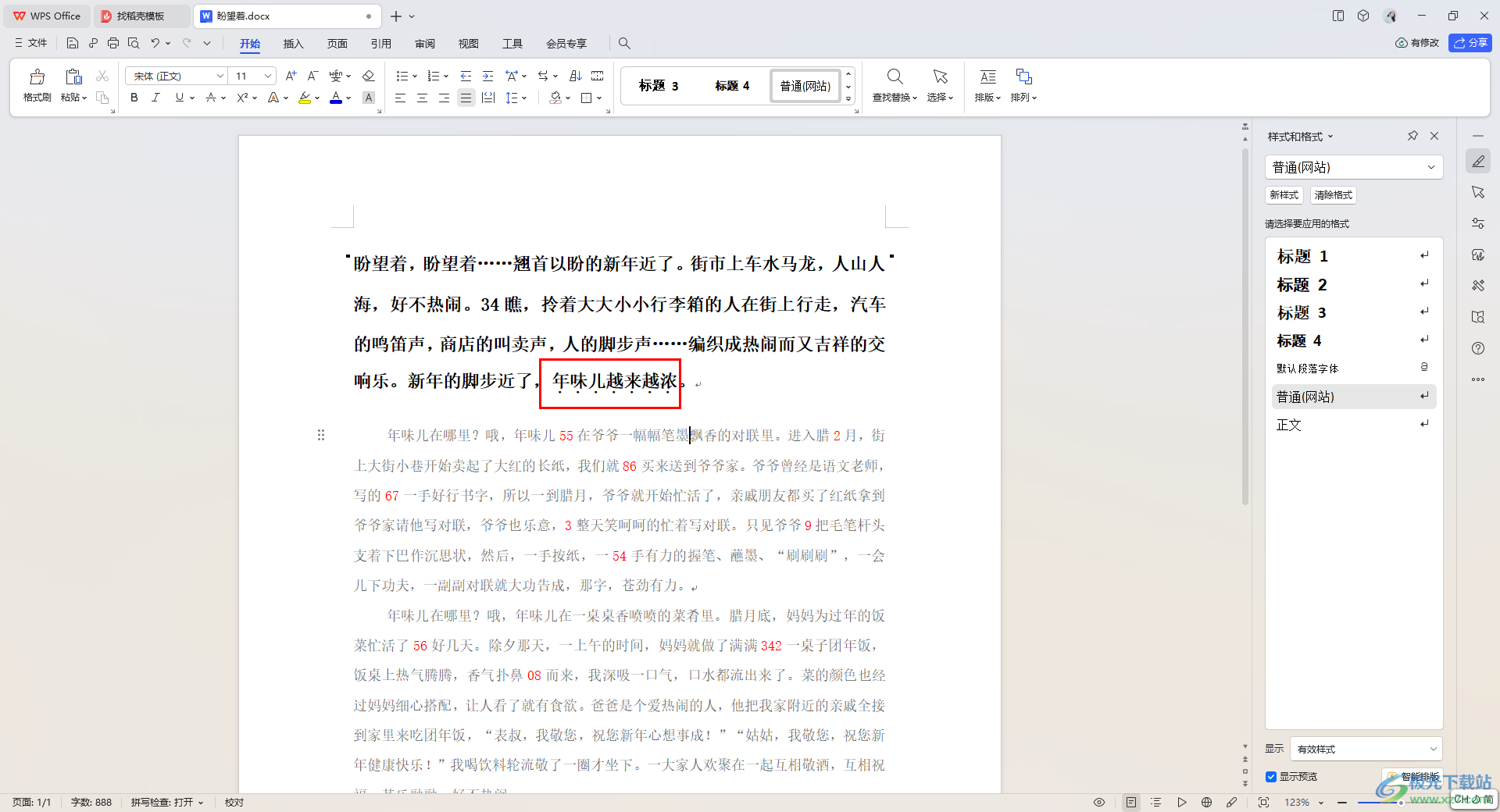Viewport: 1500px width, 812px height.
Task: Open the 显示 有效样式 dropdown
Action: tap(1366, 749)
